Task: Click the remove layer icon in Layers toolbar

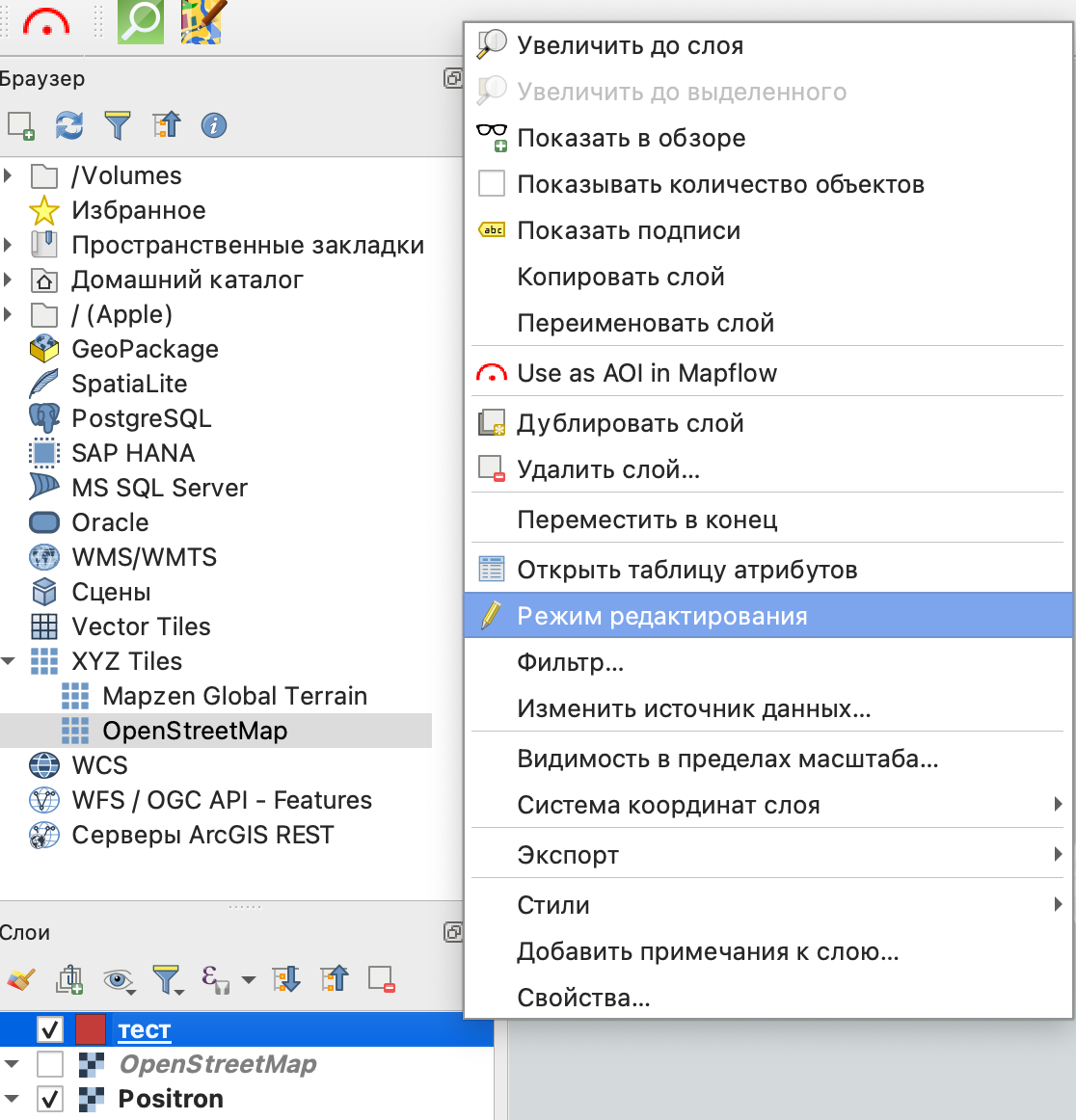Action: 382,980
